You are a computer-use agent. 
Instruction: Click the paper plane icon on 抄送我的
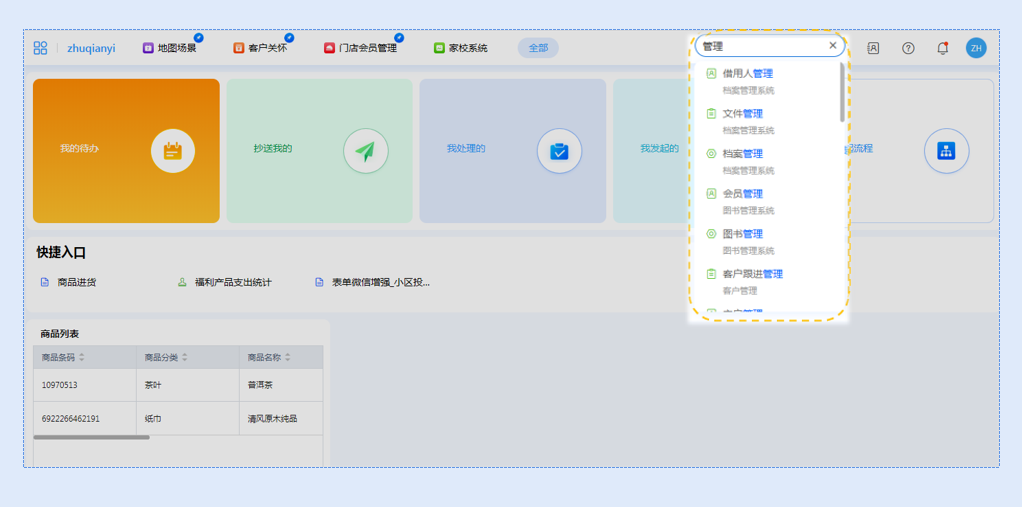[x=366, y=151]
